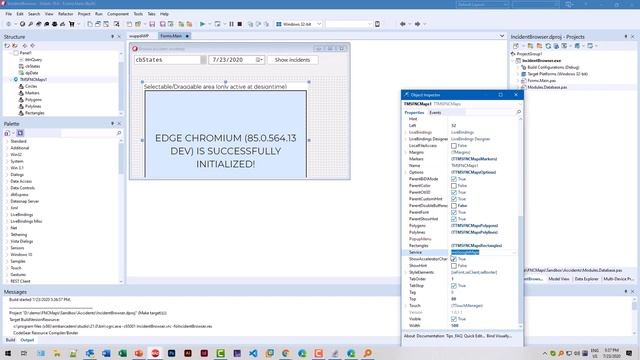Click the Windows Start button
The height and width of the screenshot is (360, 640).
click(x=8, y=353)
